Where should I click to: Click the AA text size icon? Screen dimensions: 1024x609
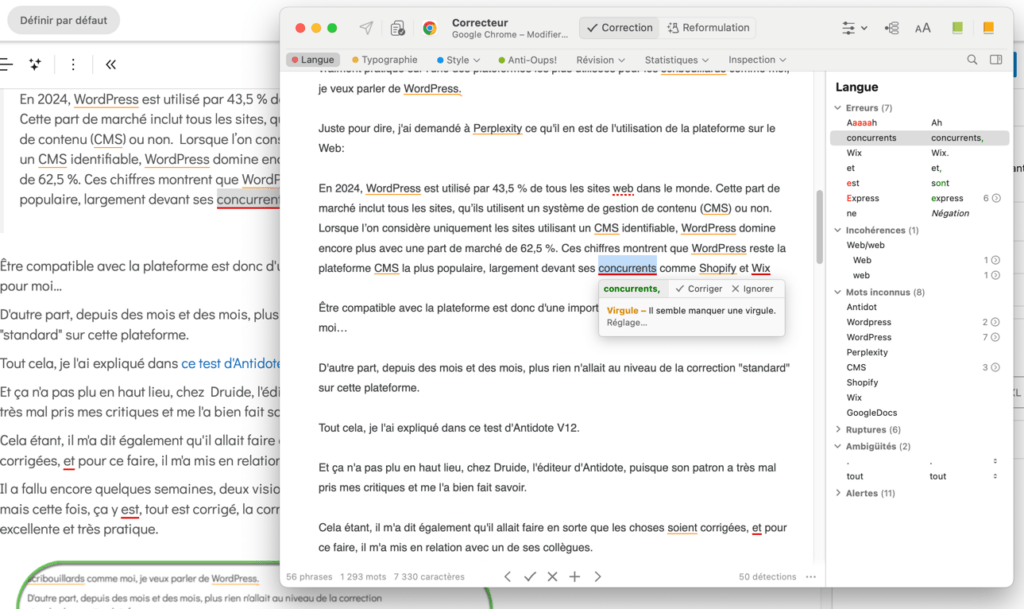click(x=922, y=28)
